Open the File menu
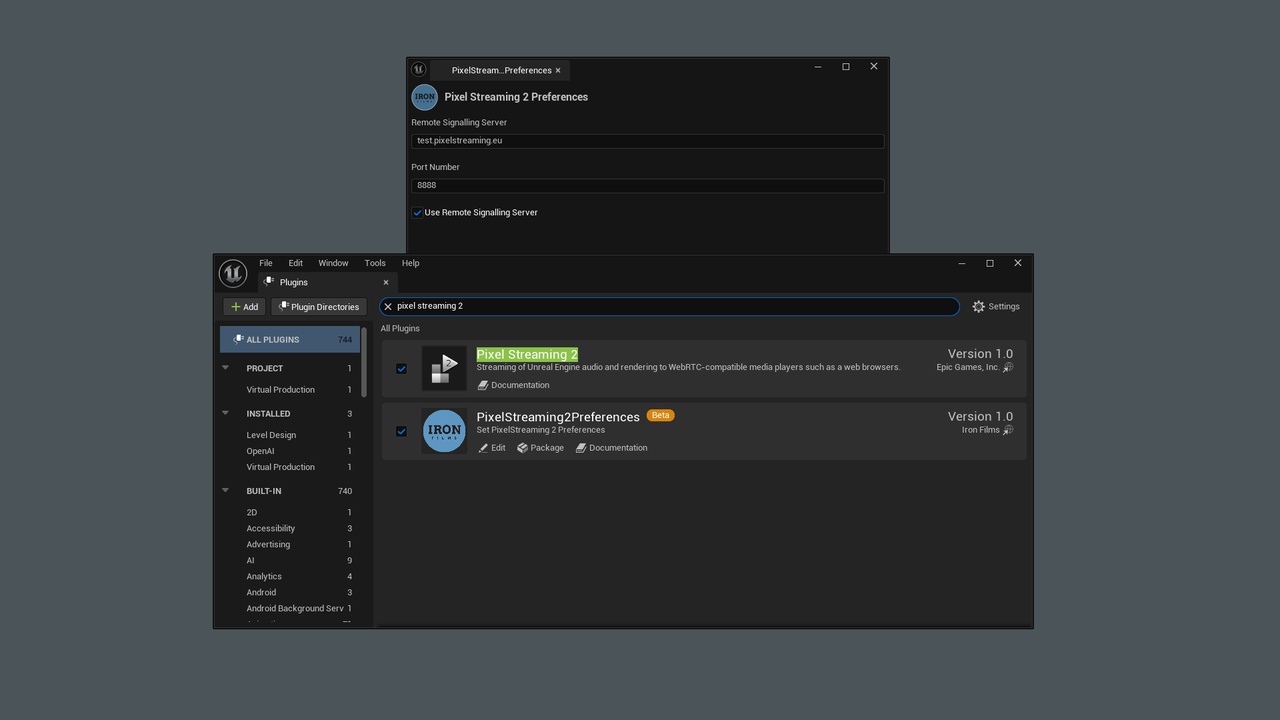This screenshot has height=720, width=1280. [x=266, y=263]
